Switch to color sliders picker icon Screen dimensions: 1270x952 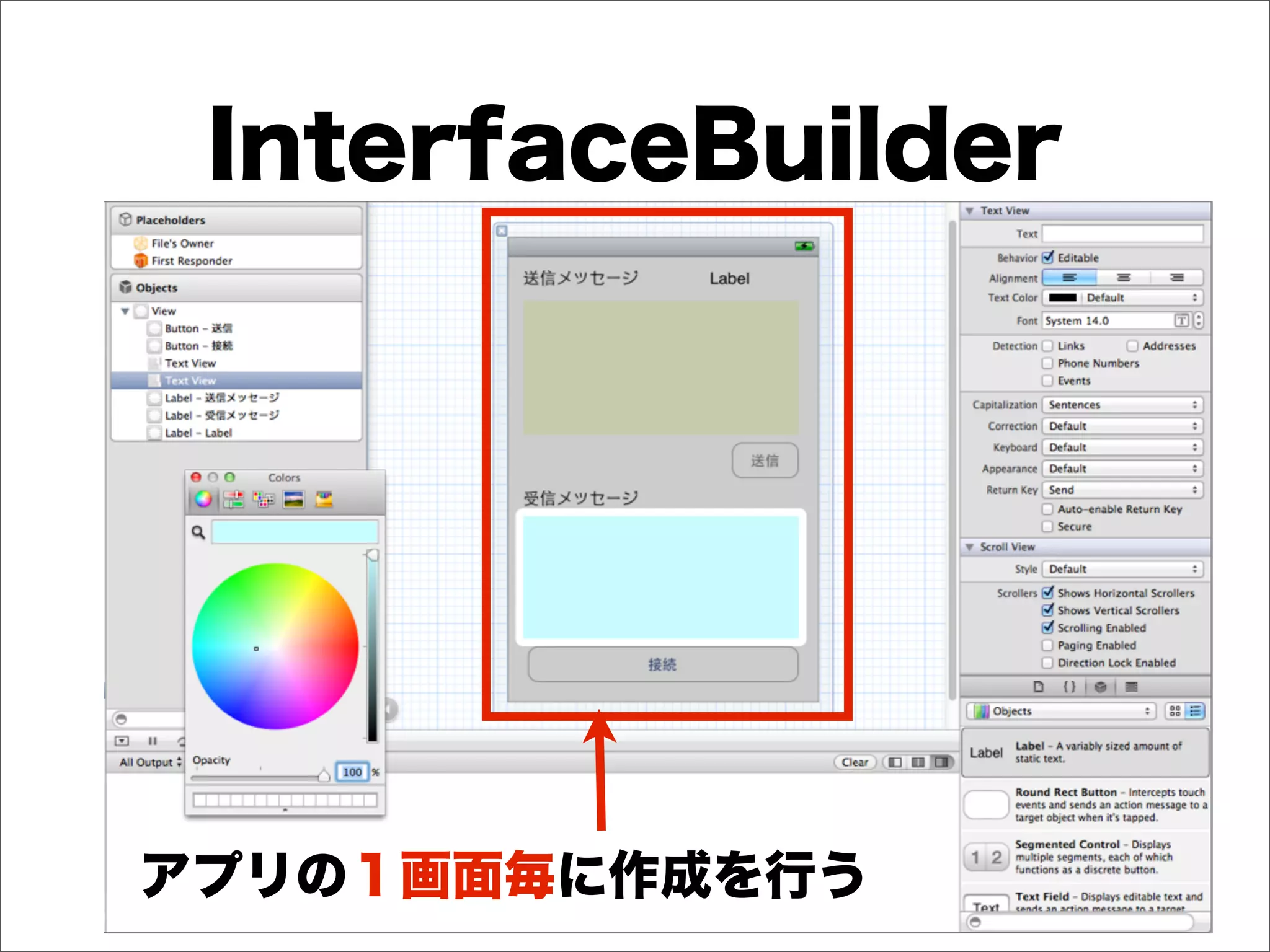pos(234,499)
